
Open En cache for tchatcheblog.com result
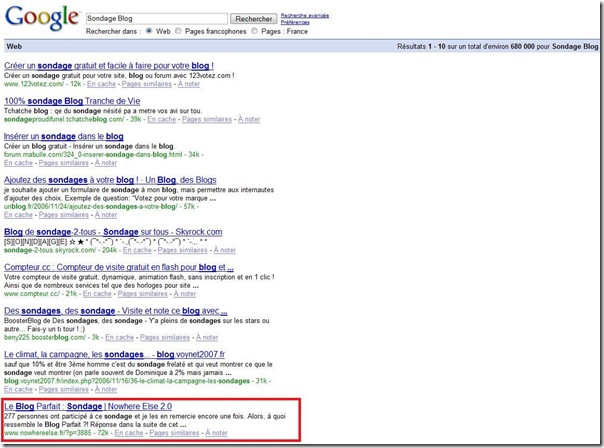click(x=162, y=119)
